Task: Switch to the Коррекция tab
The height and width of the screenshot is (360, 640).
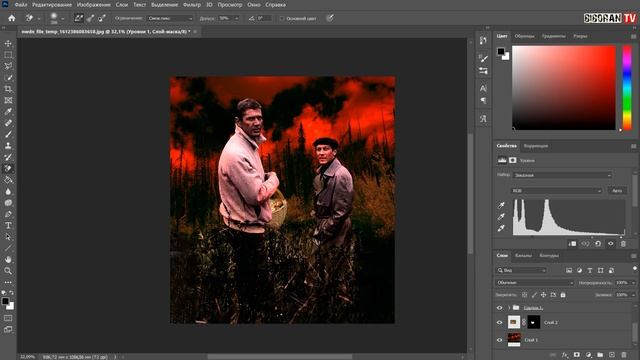Action: point(536,146)
